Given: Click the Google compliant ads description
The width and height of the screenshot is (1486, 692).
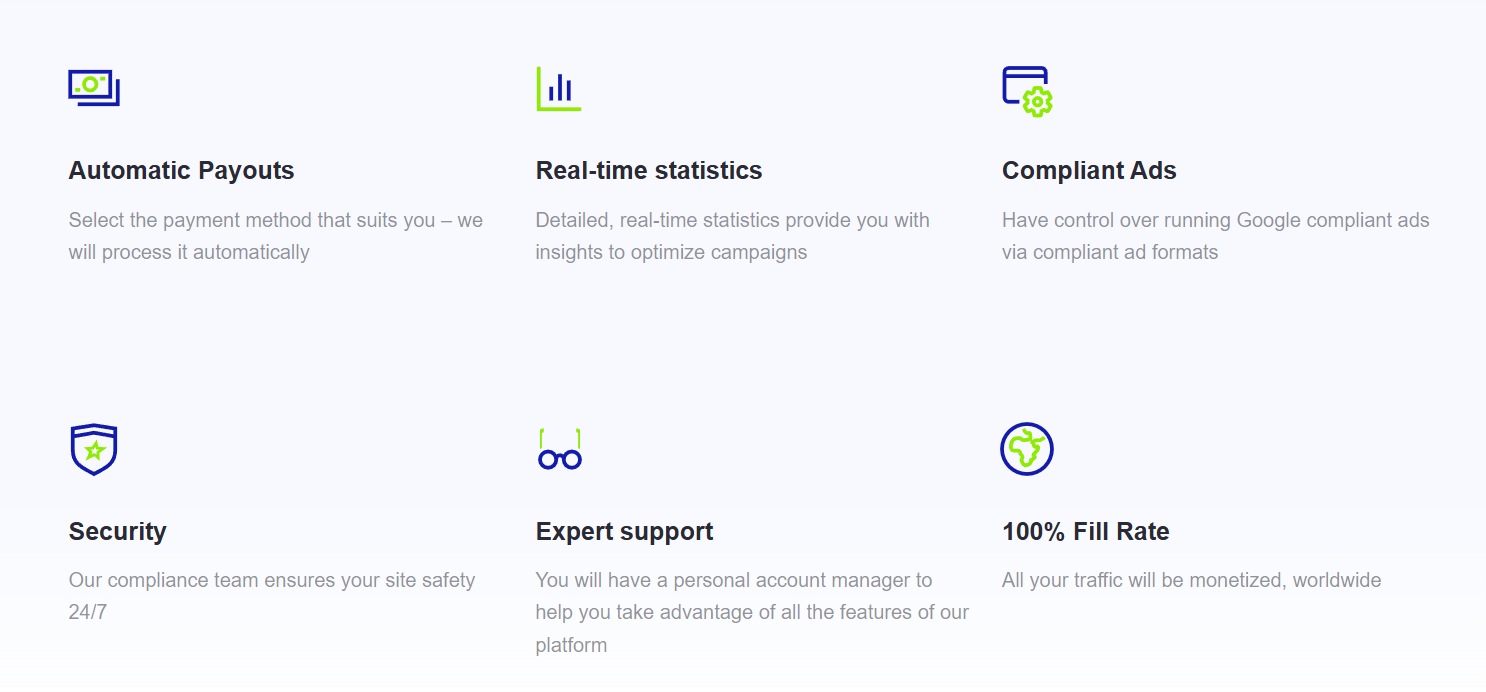Looking at the screenshot, I should point(1216,236).
